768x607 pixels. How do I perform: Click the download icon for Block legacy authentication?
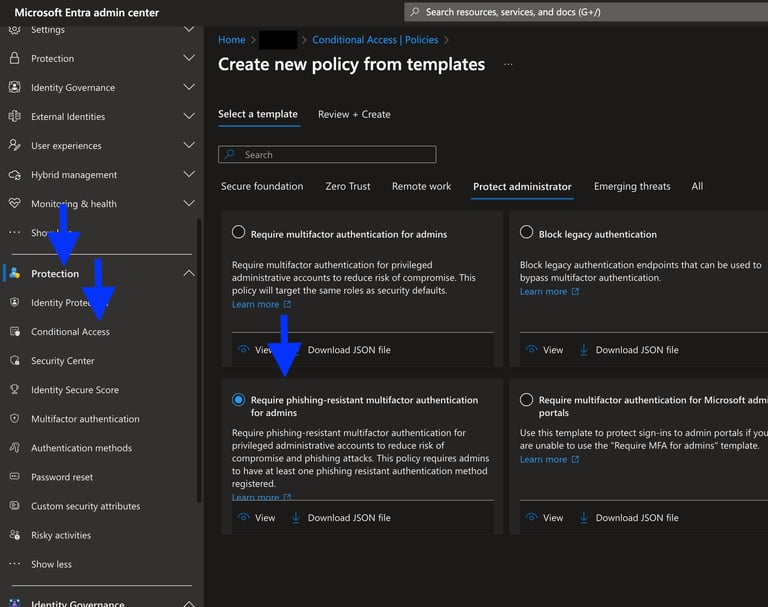583,350
